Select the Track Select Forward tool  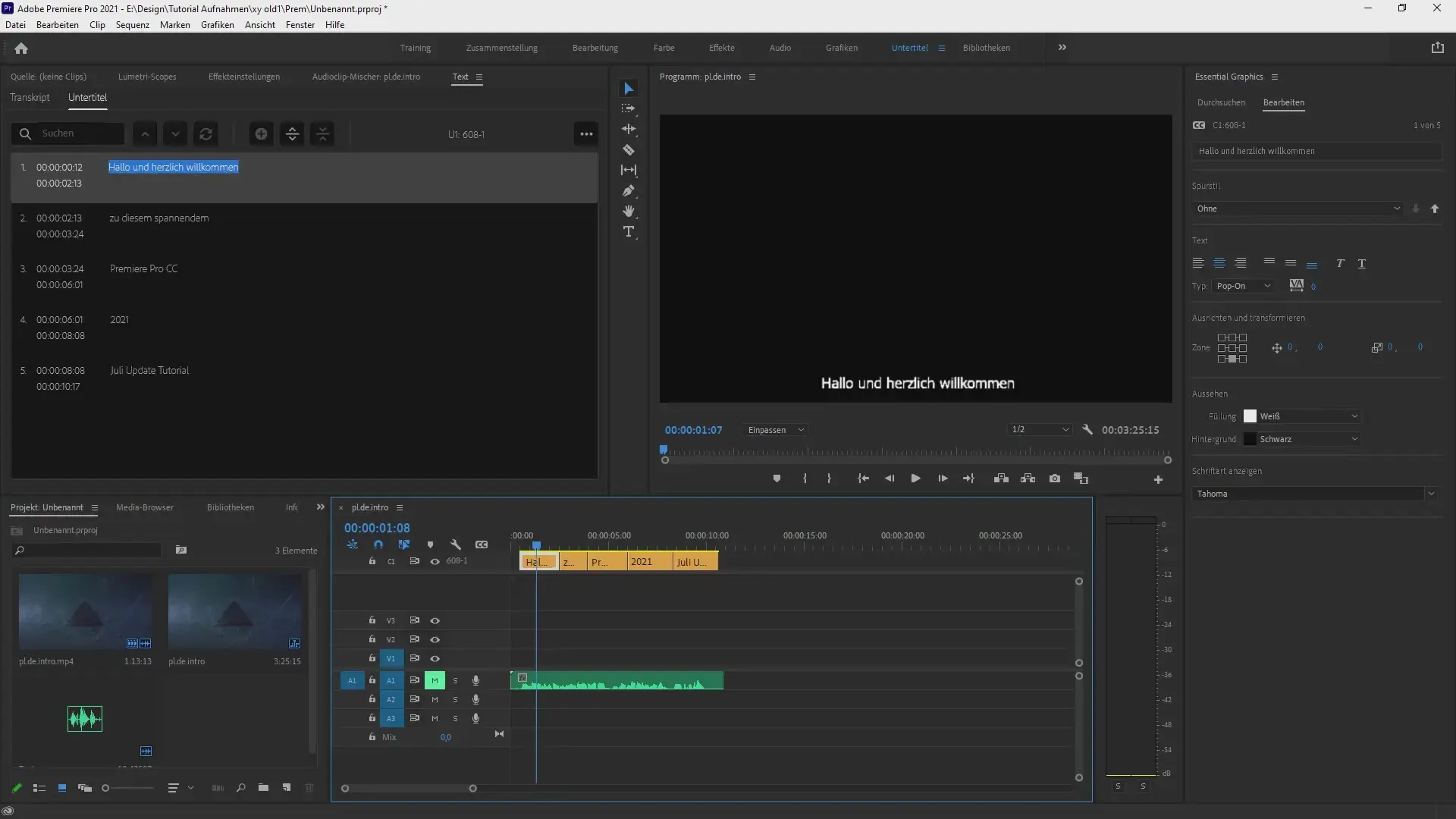tap(628, 109)
